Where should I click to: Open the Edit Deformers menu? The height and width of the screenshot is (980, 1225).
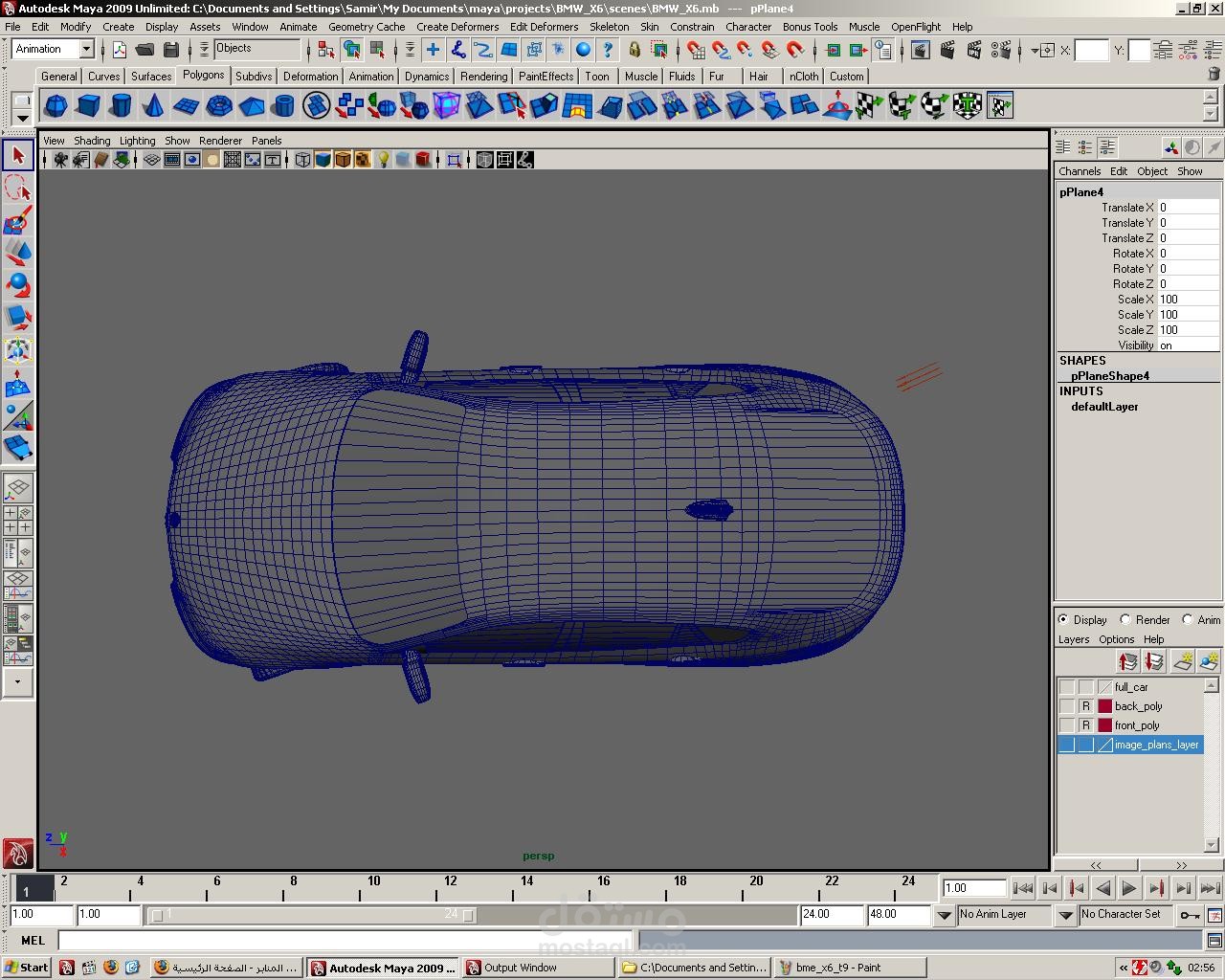point(543,27)
